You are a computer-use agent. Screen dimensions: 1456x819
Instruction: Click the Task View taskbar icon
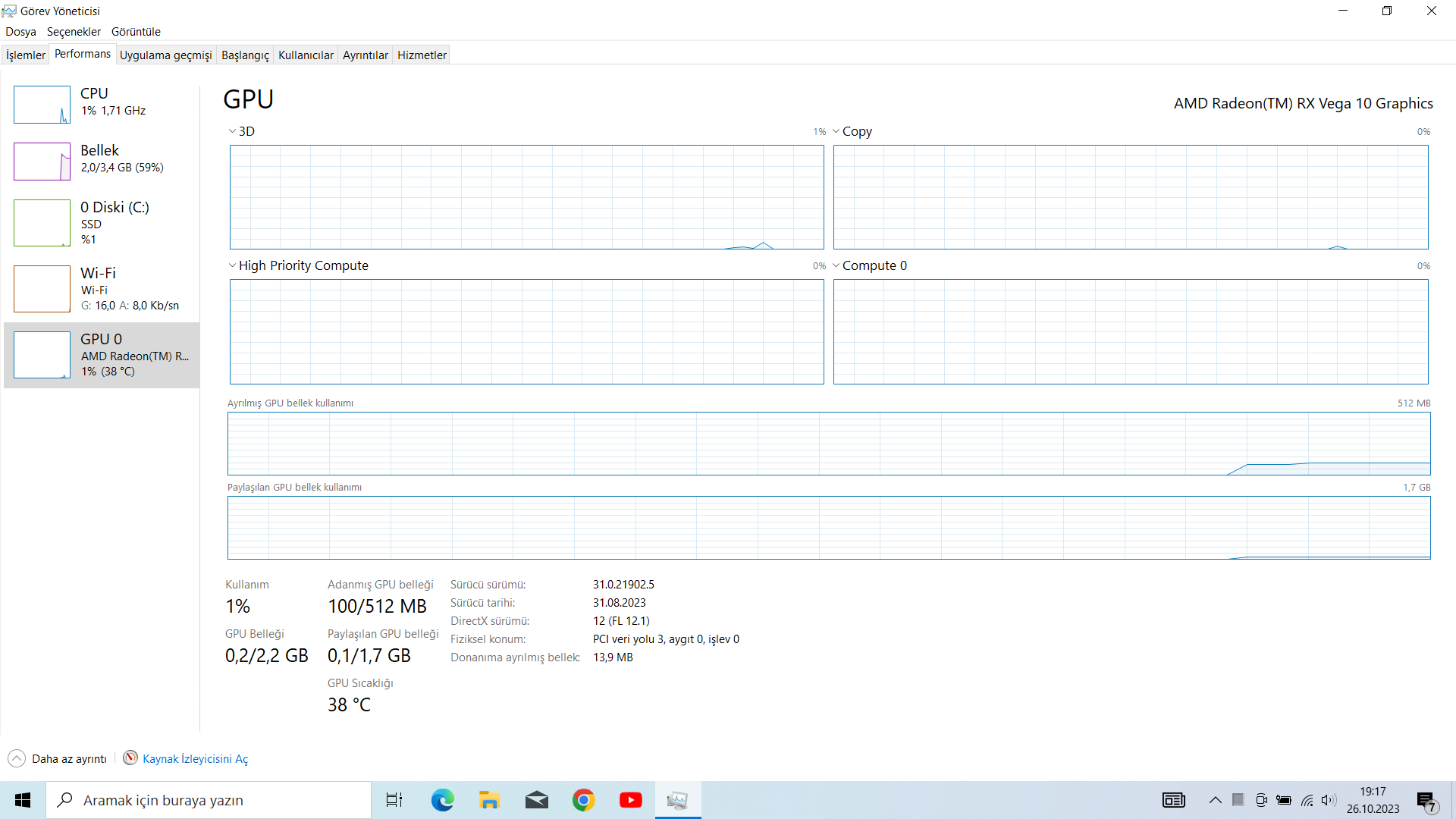click(x=394, y=800)
